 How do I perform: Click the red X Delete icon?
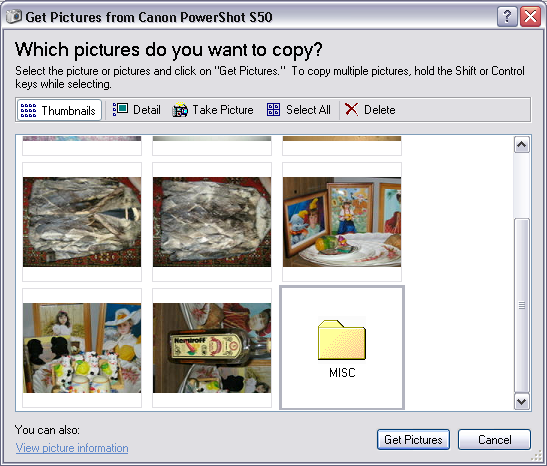tap(351, 110)
